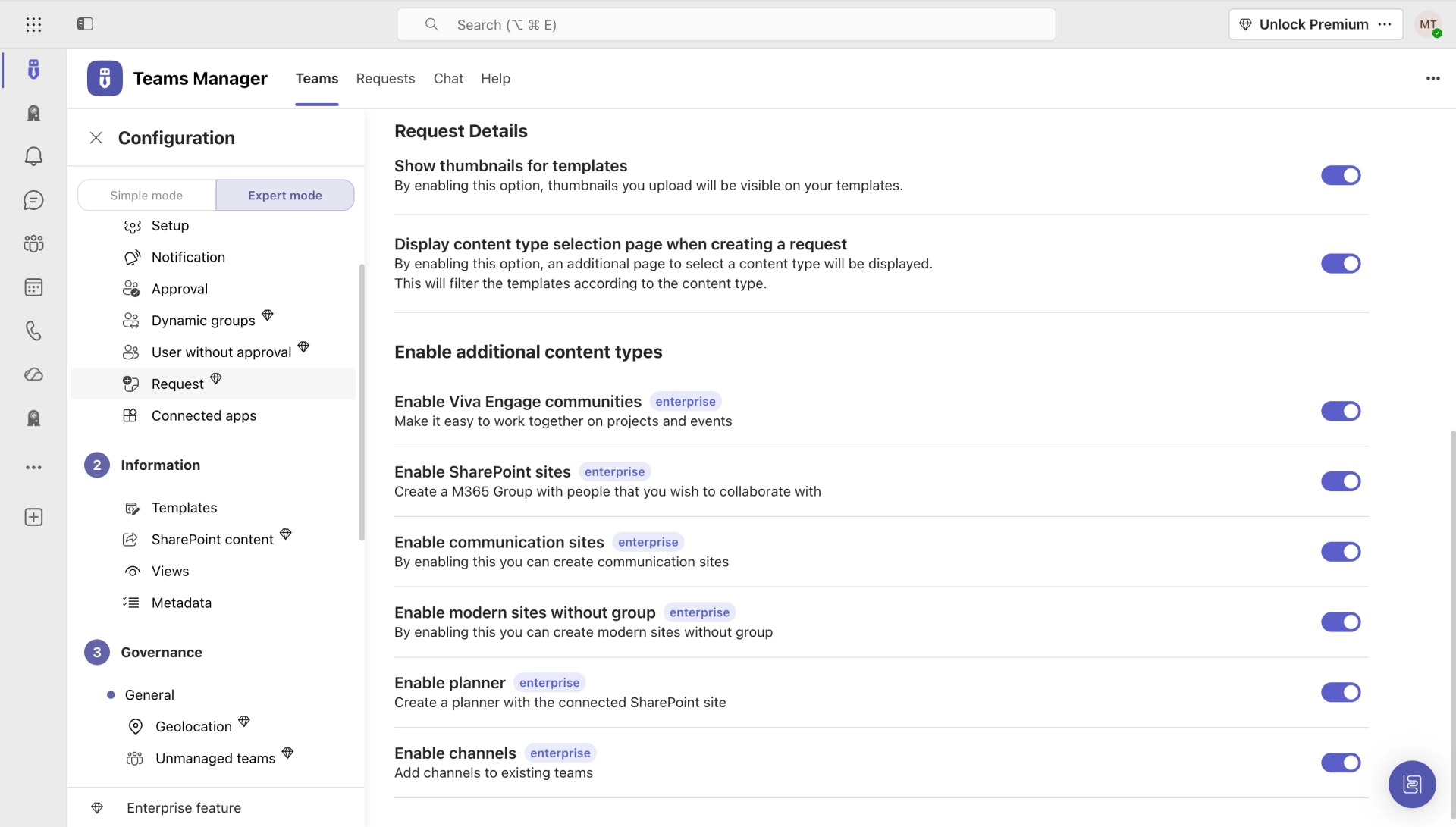Click the Views eye icon

132,572
